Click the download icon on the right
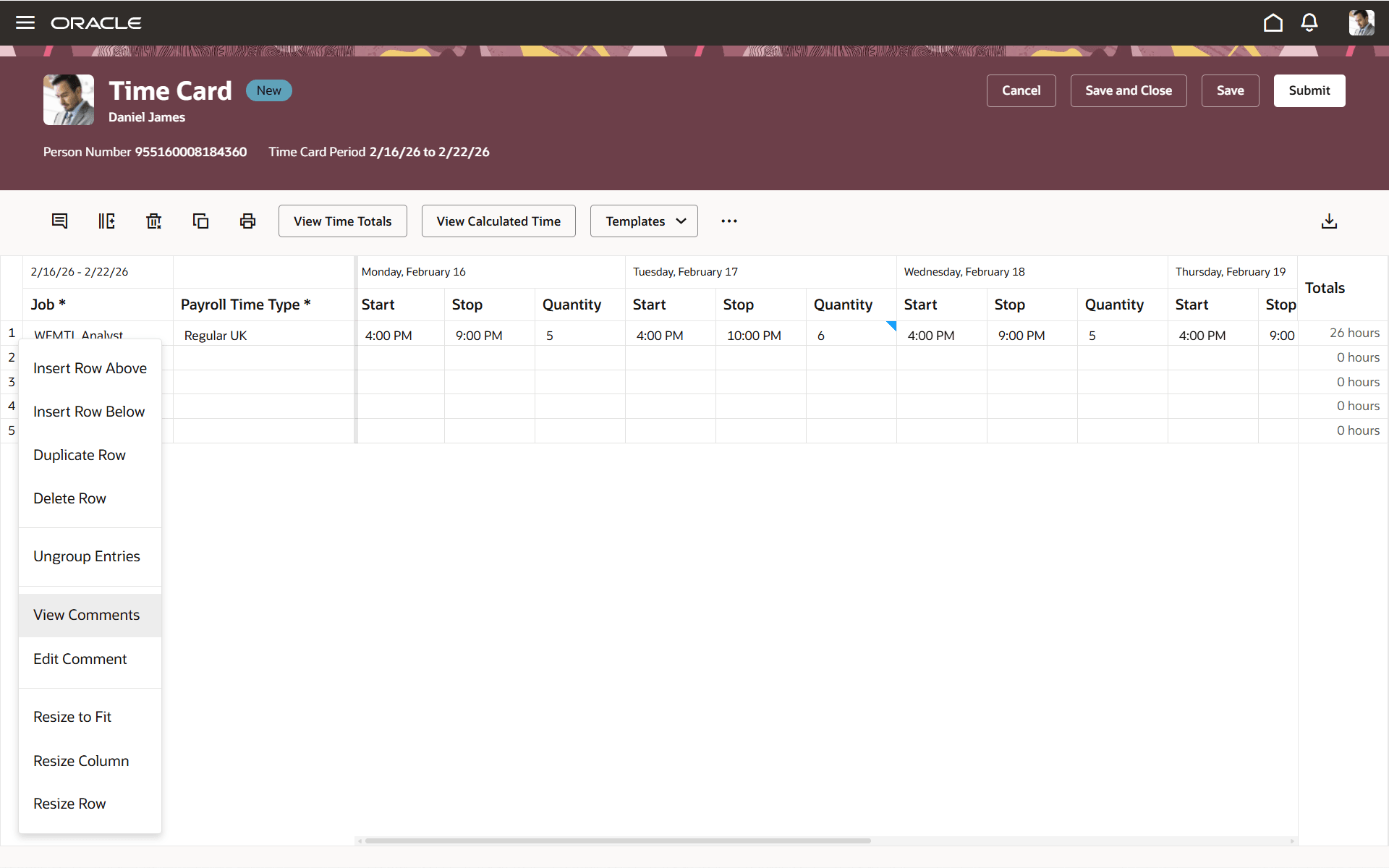 (1329, 221)
